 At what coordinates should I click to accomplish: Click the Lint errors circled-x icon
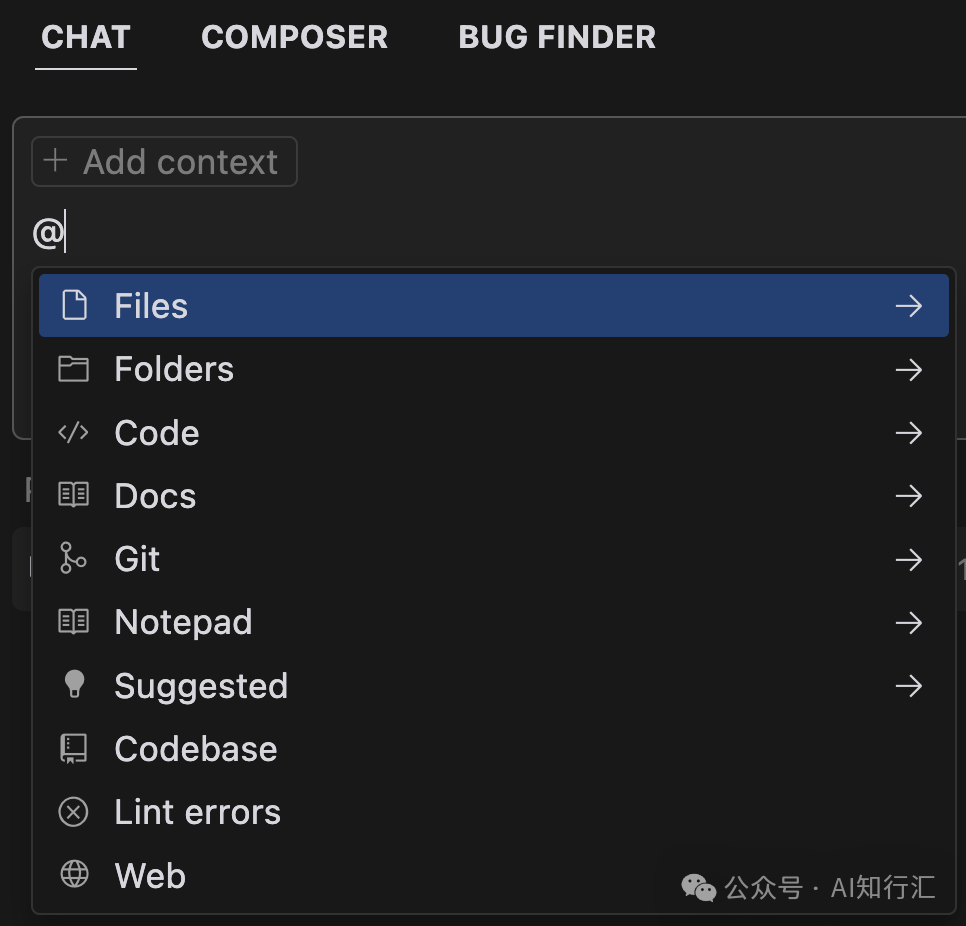pyautogui.click(x=74, y=812)
